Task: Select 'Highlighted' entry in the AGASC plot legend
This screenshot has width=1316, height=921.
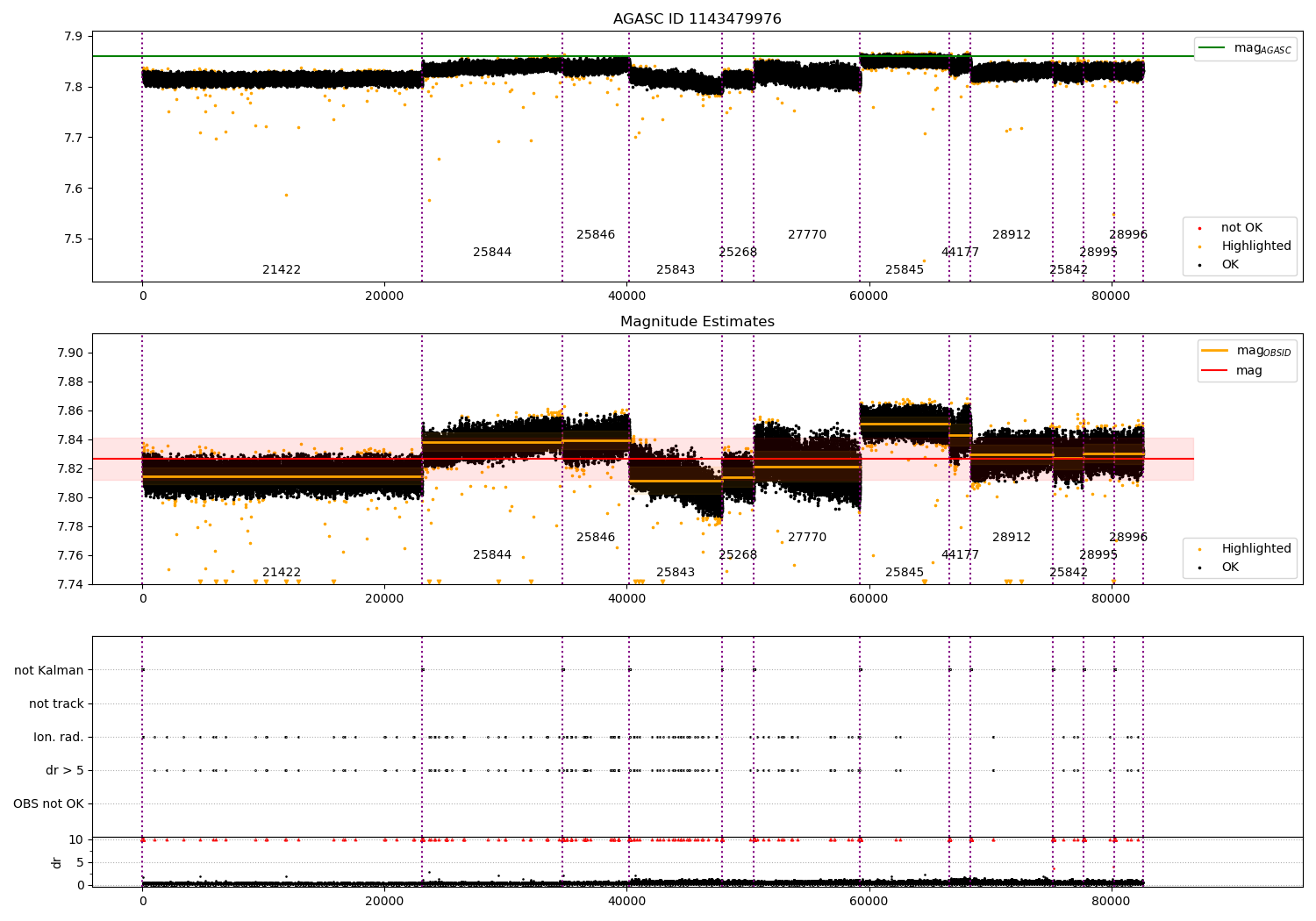Action: [1256, 246]
